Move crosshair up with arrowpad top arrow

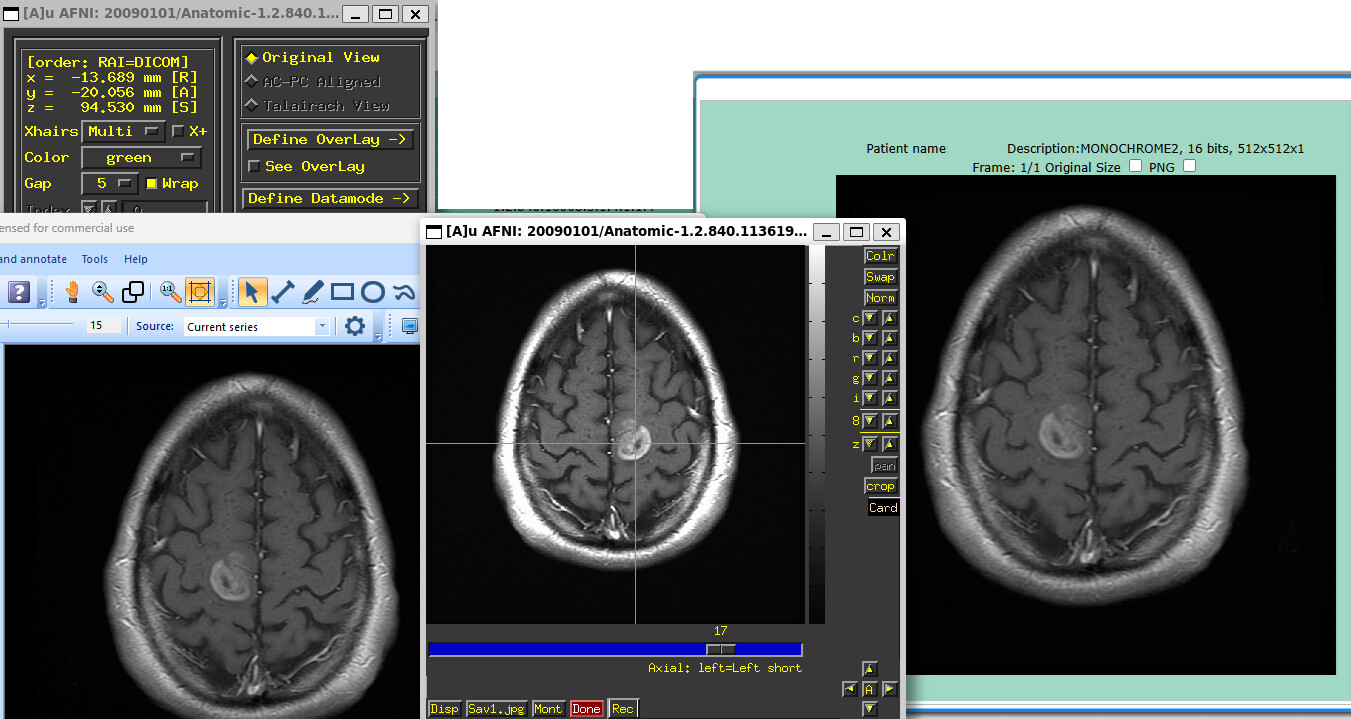(869, 669)
